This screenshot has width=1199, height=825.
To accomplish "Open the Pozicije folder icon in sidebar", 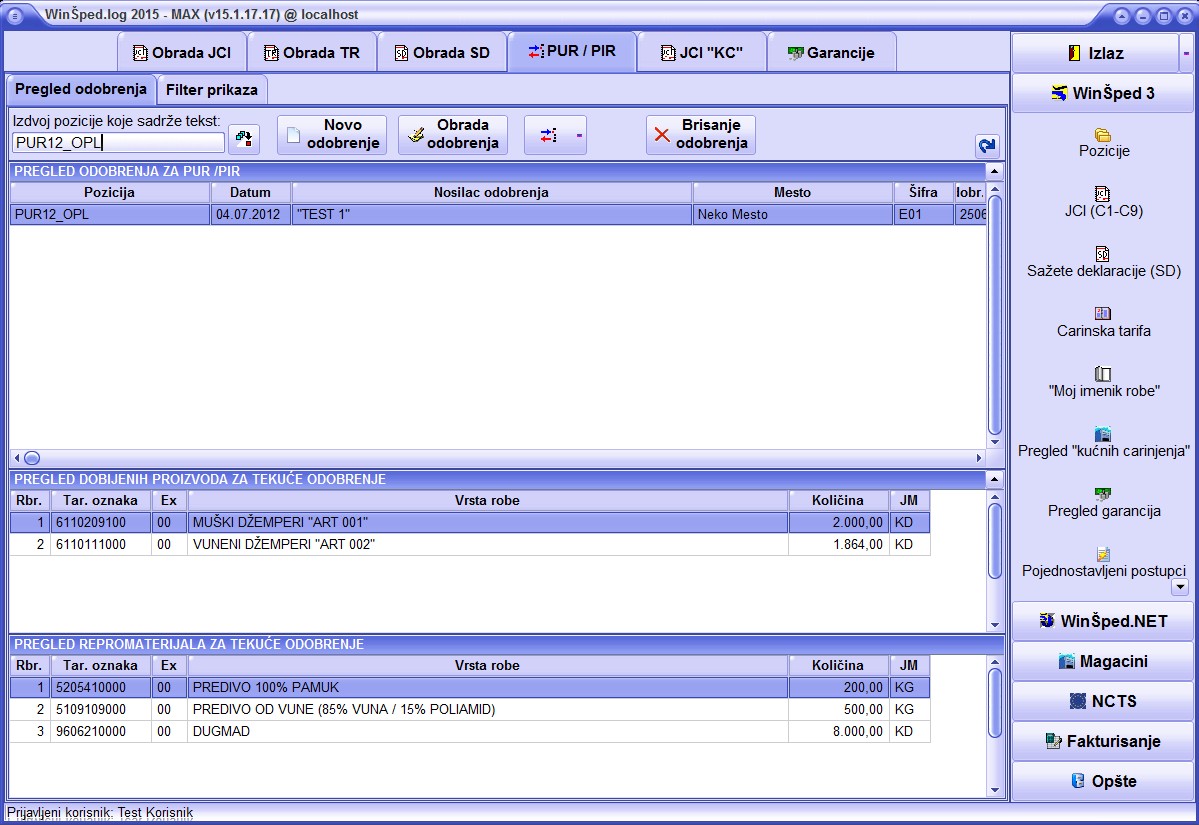I will [x=1103, y=135].
